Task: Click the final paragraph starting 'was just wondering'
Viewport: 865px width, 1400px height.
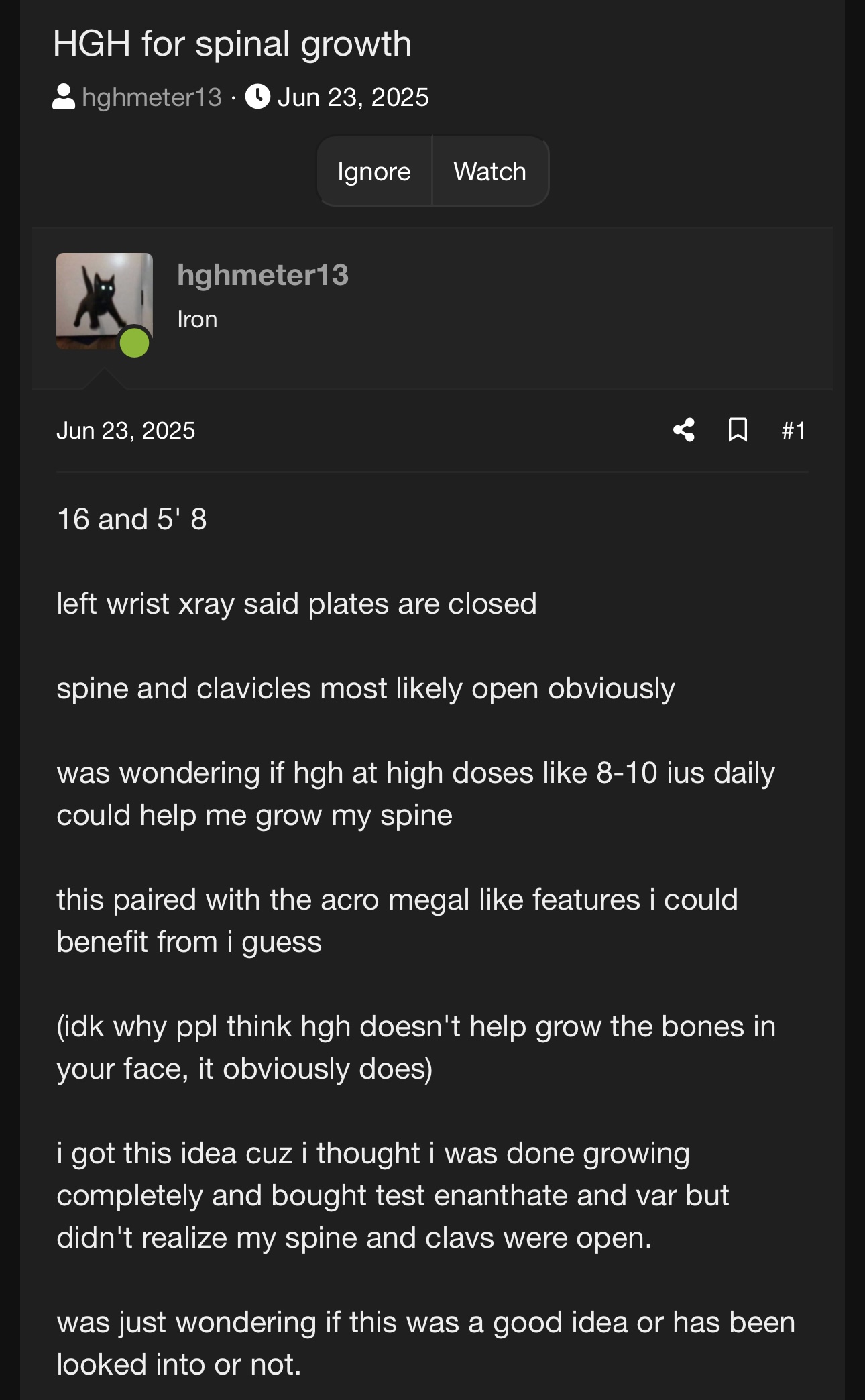Action: tap(426, 1343)
